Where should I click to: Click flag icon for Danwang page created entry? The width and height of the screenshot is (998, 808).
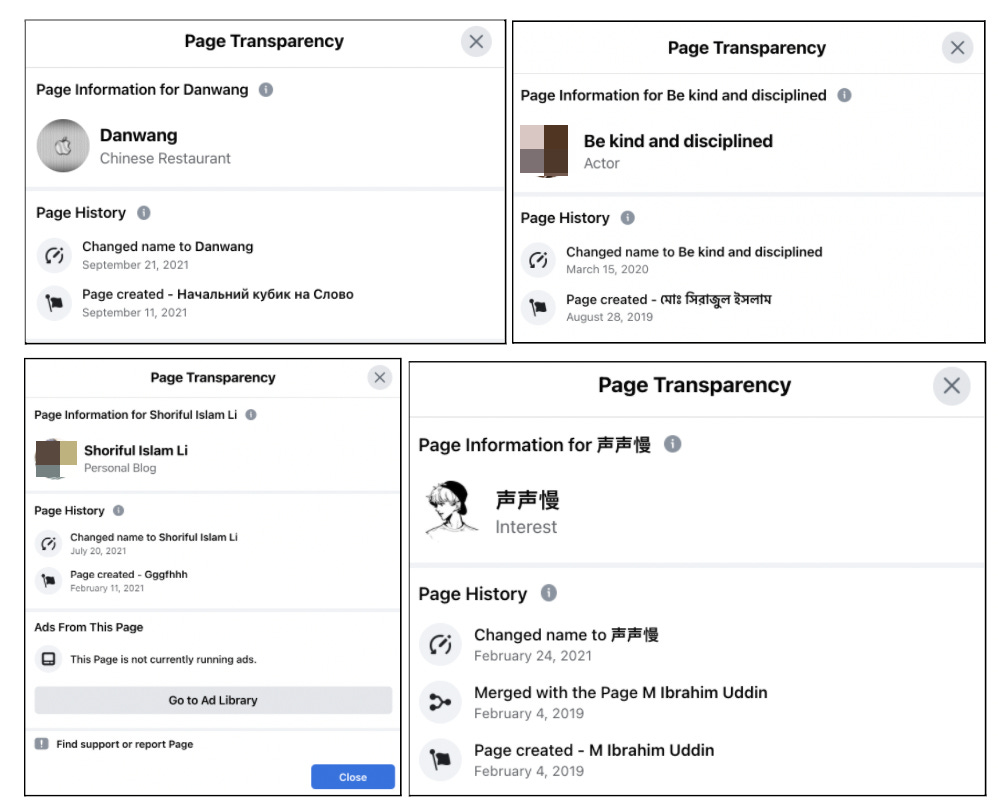(54, 303)
